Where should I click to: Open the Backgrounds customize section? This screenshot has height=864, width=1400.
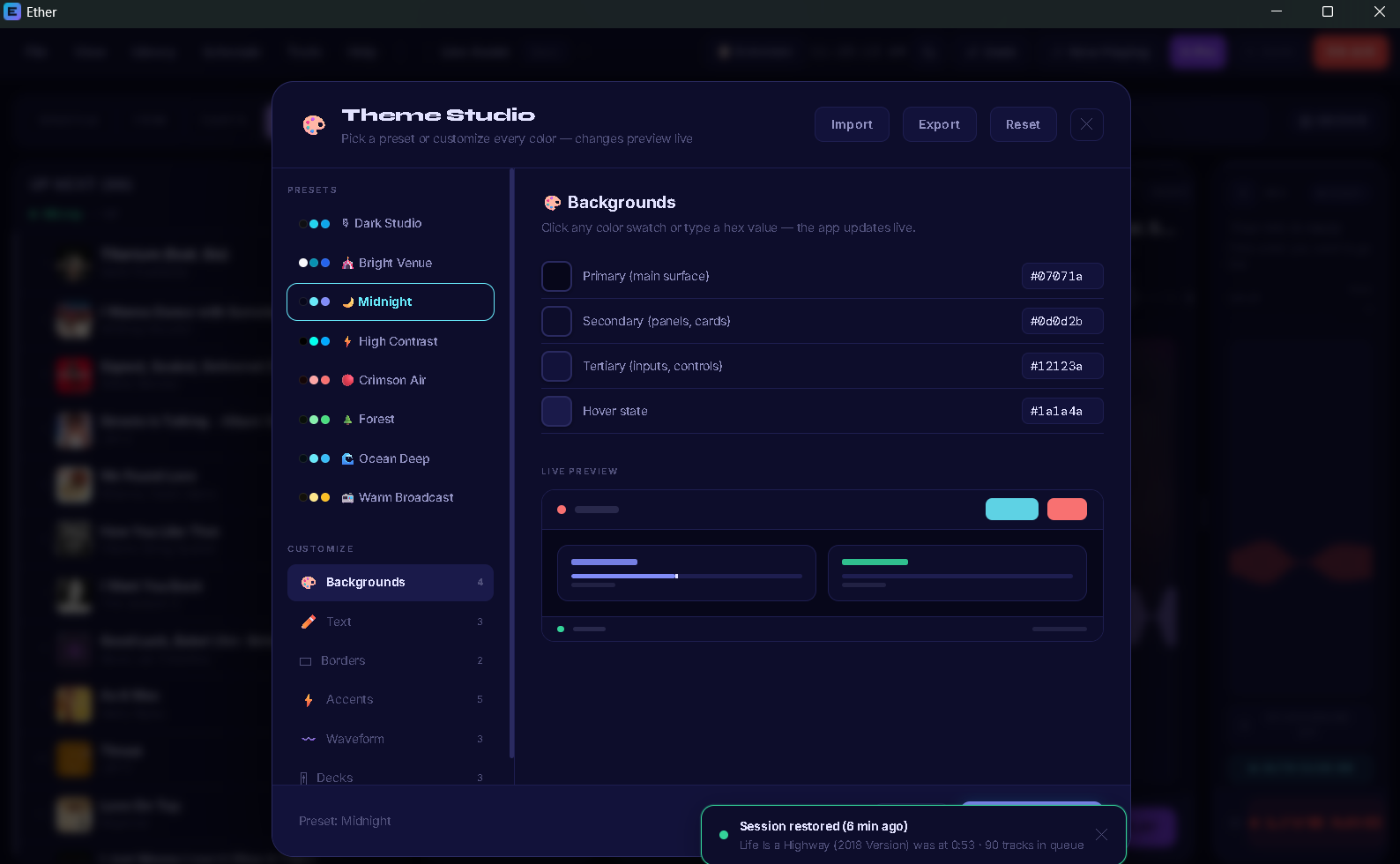pyautogui.click(x=391, y=583)
